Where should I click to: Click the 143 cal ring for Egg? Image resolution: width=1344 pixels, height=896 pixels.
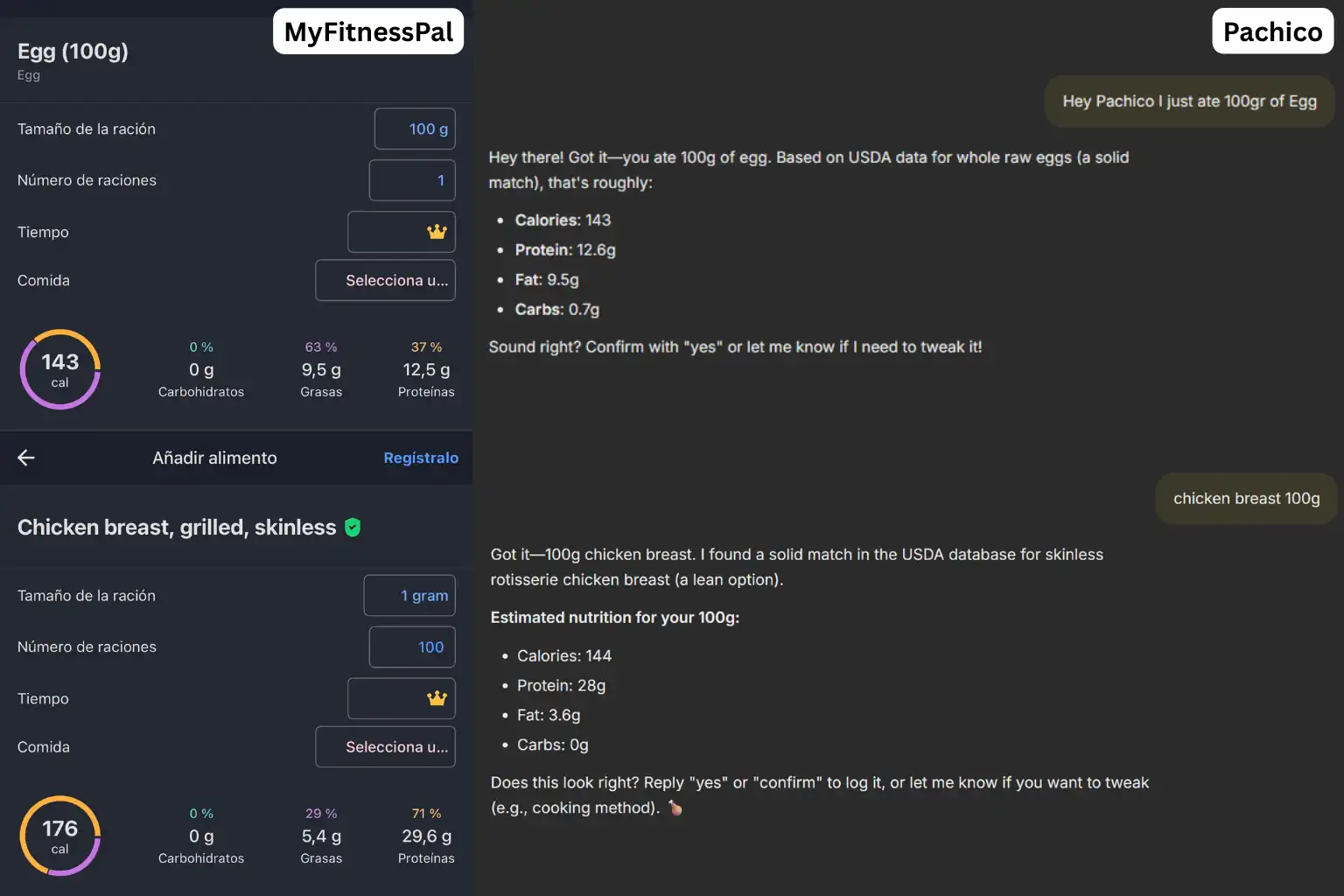(x=60, y=369)
